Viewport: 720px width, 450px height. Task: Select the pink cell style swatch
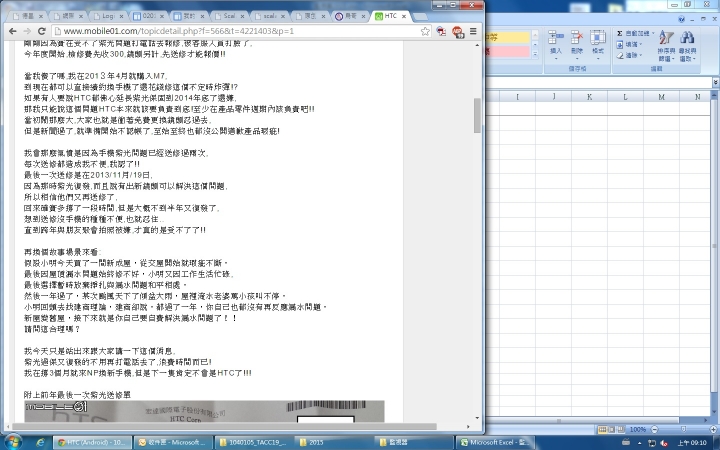[508, 51]
